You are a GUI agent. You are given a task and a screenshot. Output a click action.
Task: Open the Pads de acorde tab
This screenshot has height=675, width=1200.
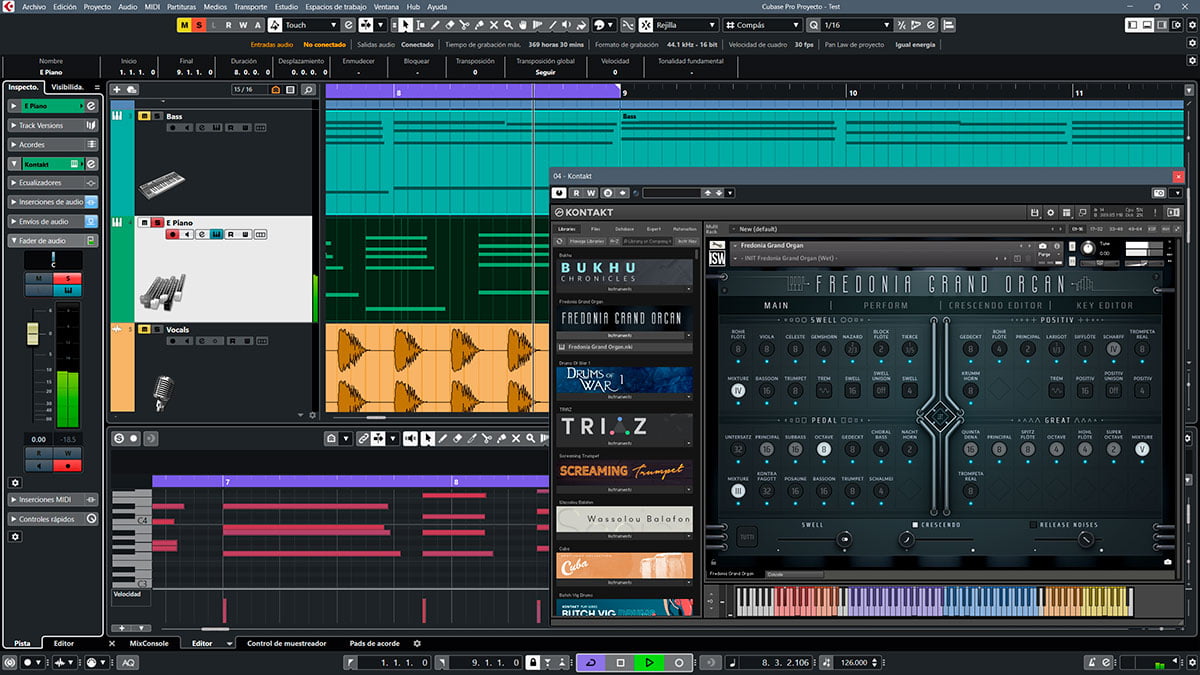374,643
